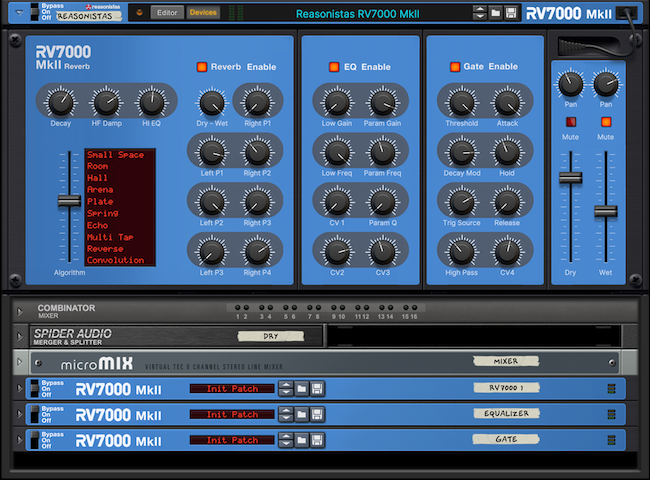Click the Param Gain knob
Screen dimensions: 650x480
pos(383,103)
